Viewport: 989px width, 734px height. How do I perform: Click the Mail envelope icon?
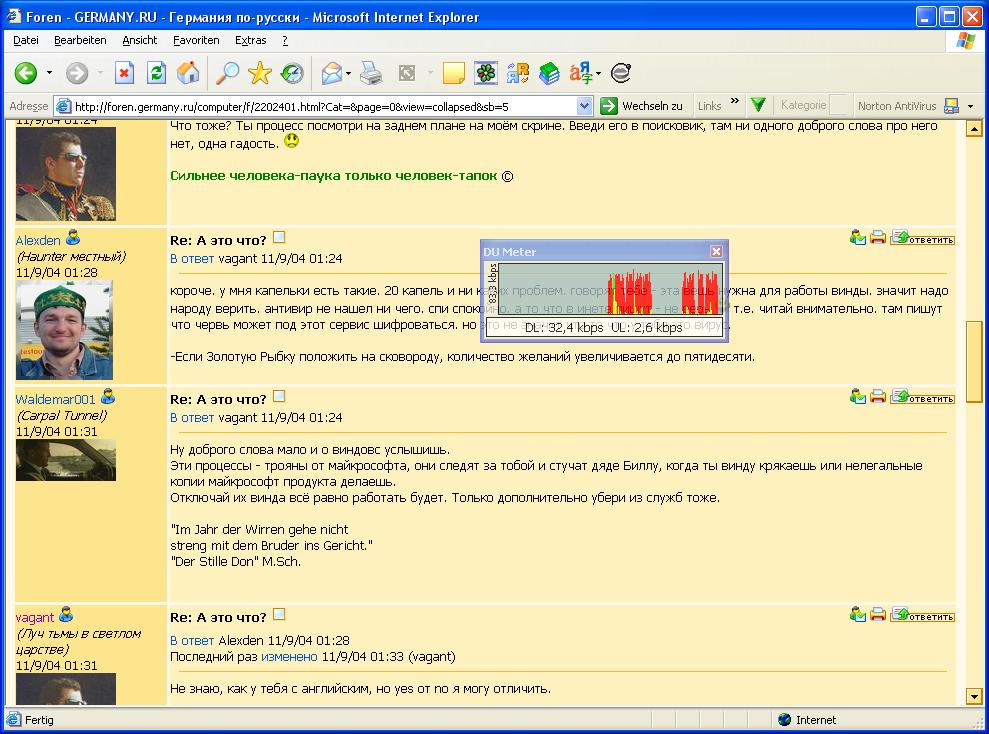point(332,73)
